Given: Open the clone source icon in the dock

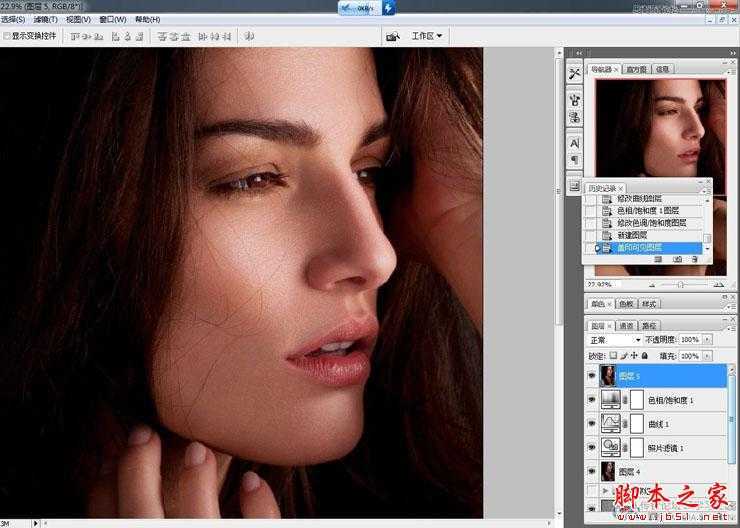Looking at the screenshot, I should 574,117.
